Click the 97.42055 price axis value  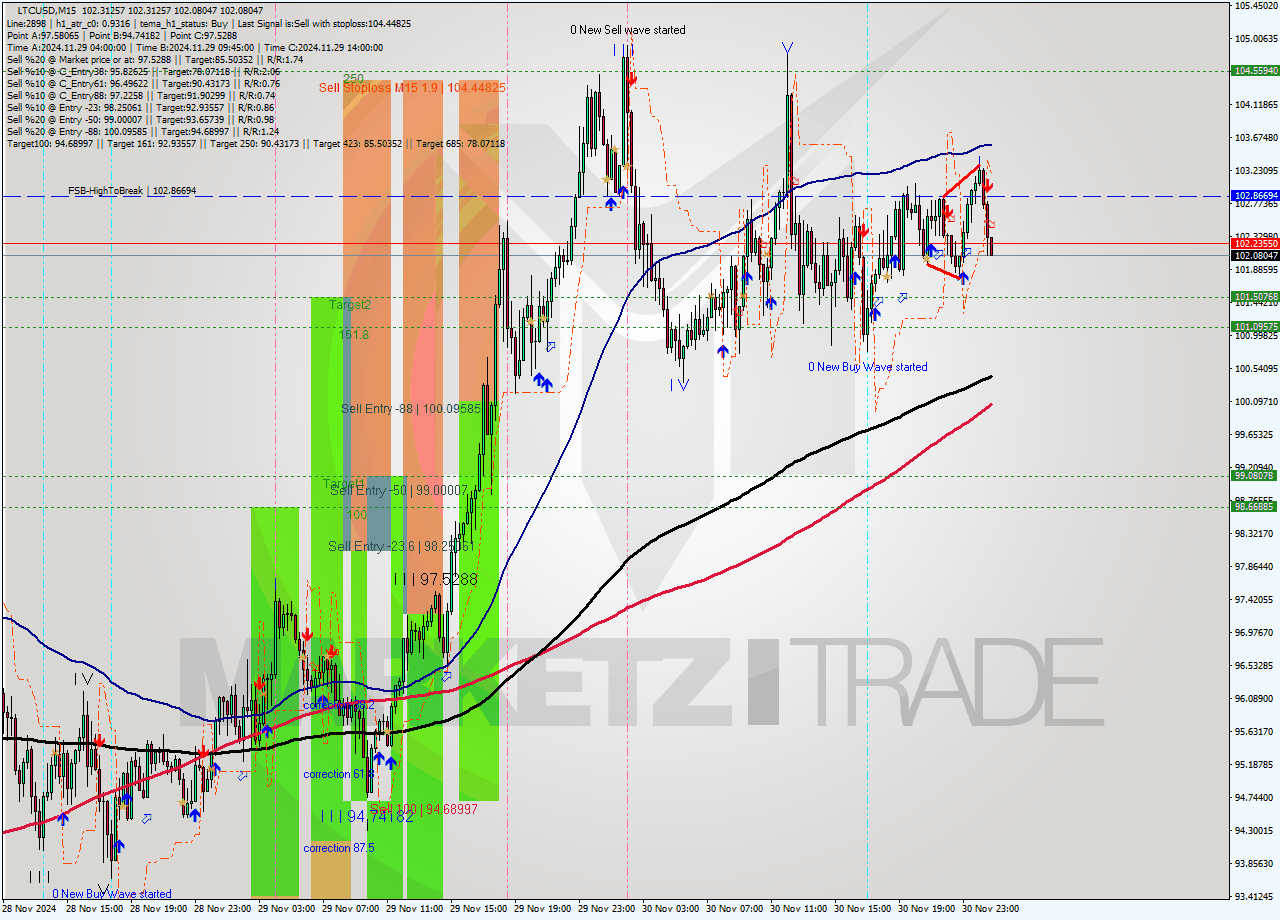tap(1256, 599)
